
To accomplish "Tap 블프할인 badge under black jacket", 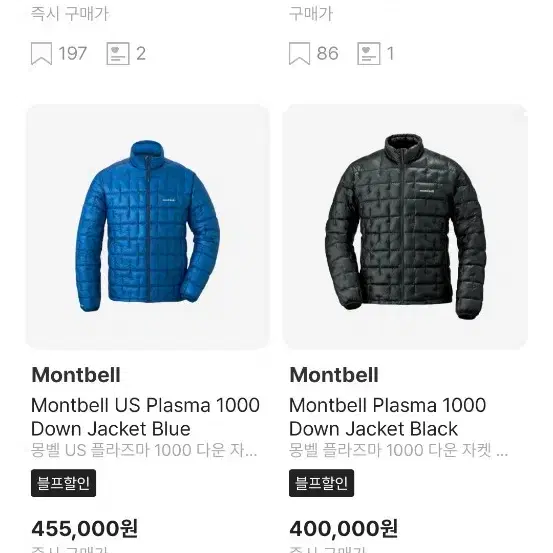I will pos(321,483).
